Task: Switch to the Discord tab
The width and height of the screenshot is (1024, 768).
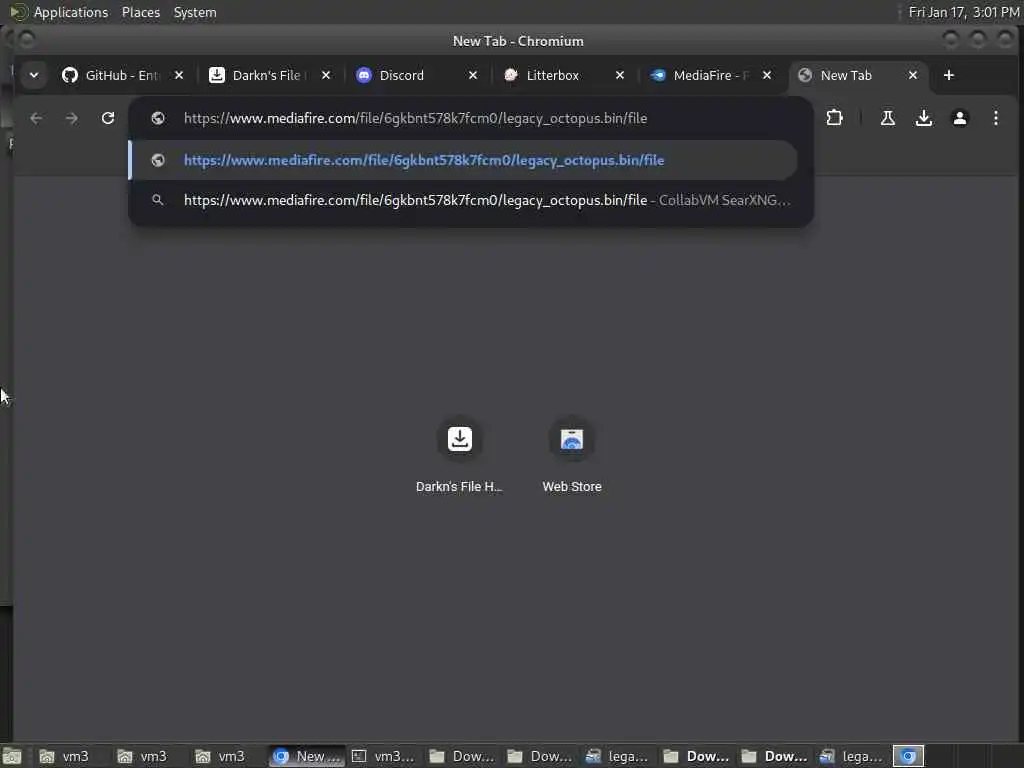Action: 416,75
